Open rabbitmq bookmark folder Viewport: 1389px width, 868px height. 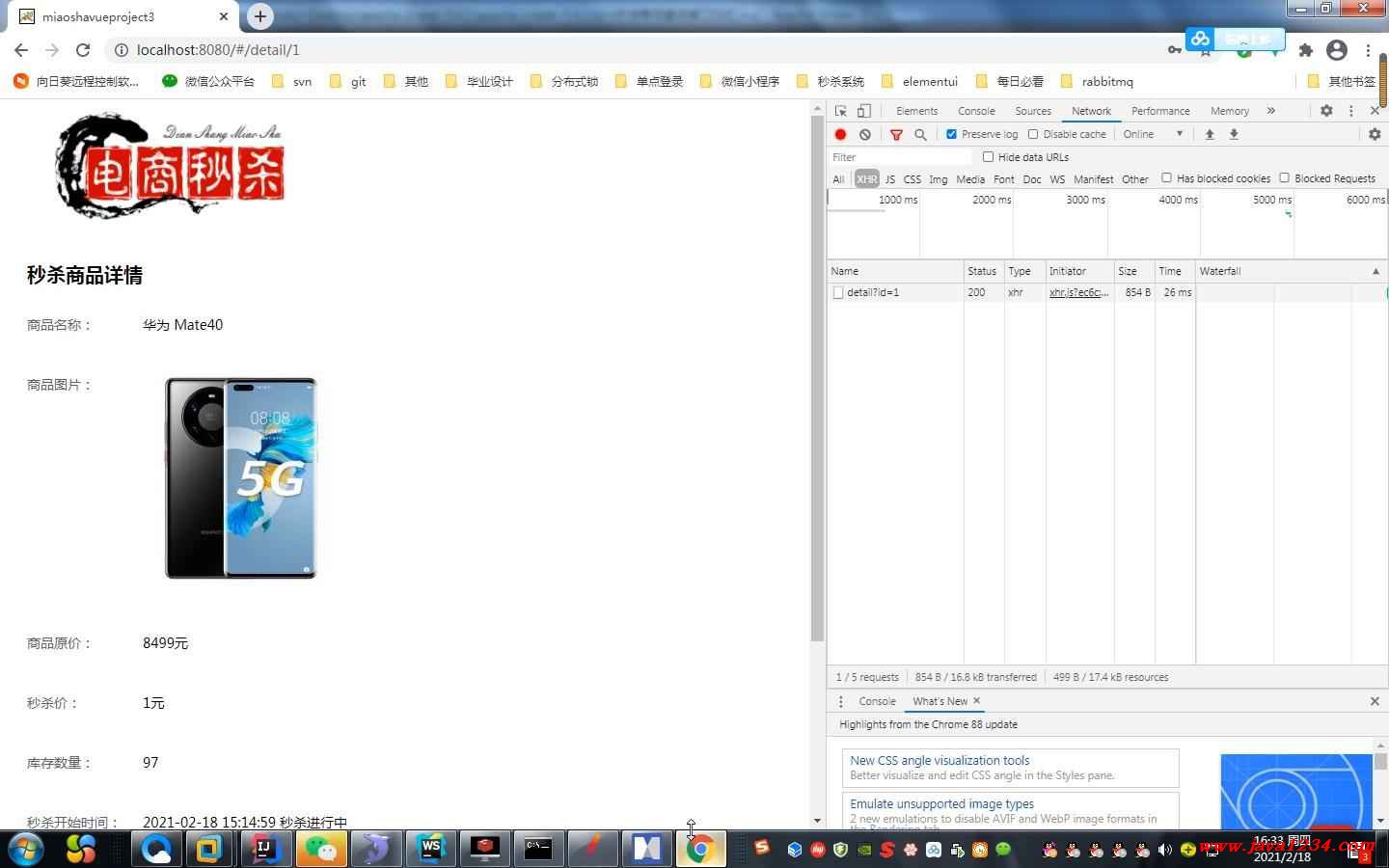[1096, 81]
